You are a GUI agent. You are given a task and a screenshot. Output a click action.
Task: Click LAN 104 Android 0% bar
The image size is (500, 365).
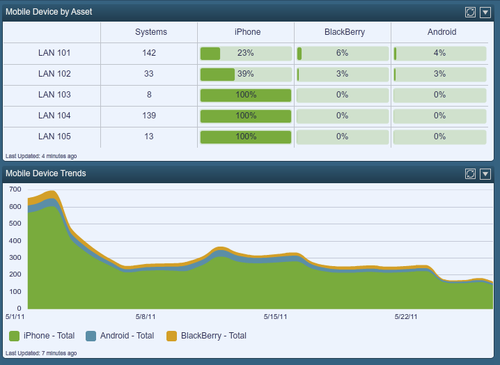(440, 116)
